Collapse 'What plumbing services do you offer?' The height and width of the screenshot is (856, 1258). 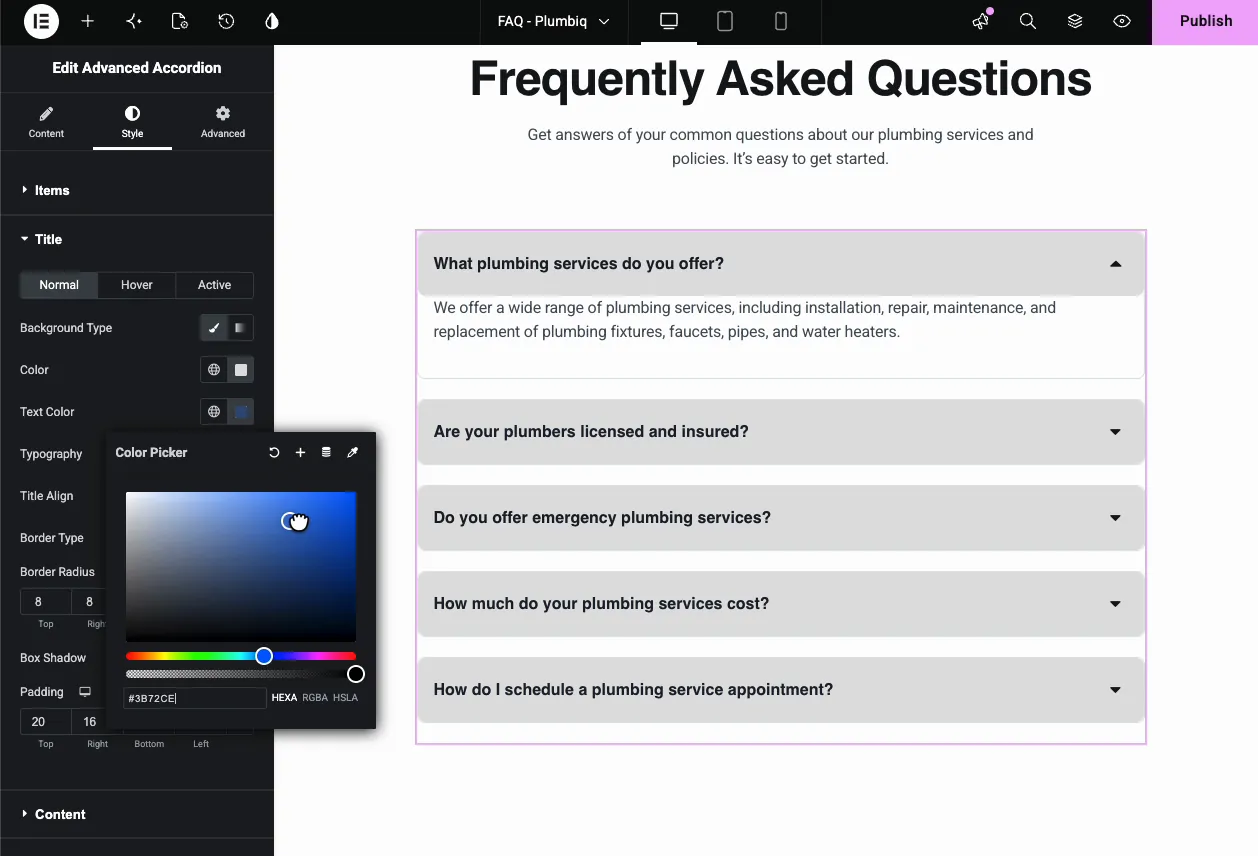(x=780, y=264)
